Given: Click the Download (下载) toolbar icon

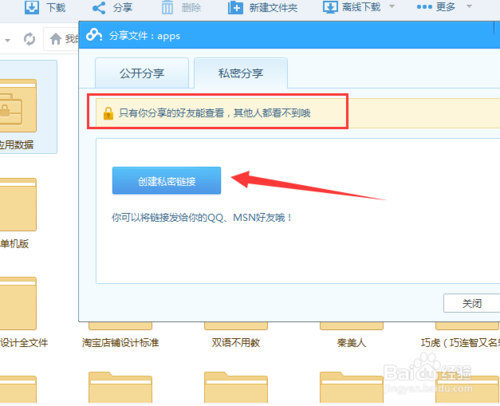Looking at the screenshot, I should [32, 7].
